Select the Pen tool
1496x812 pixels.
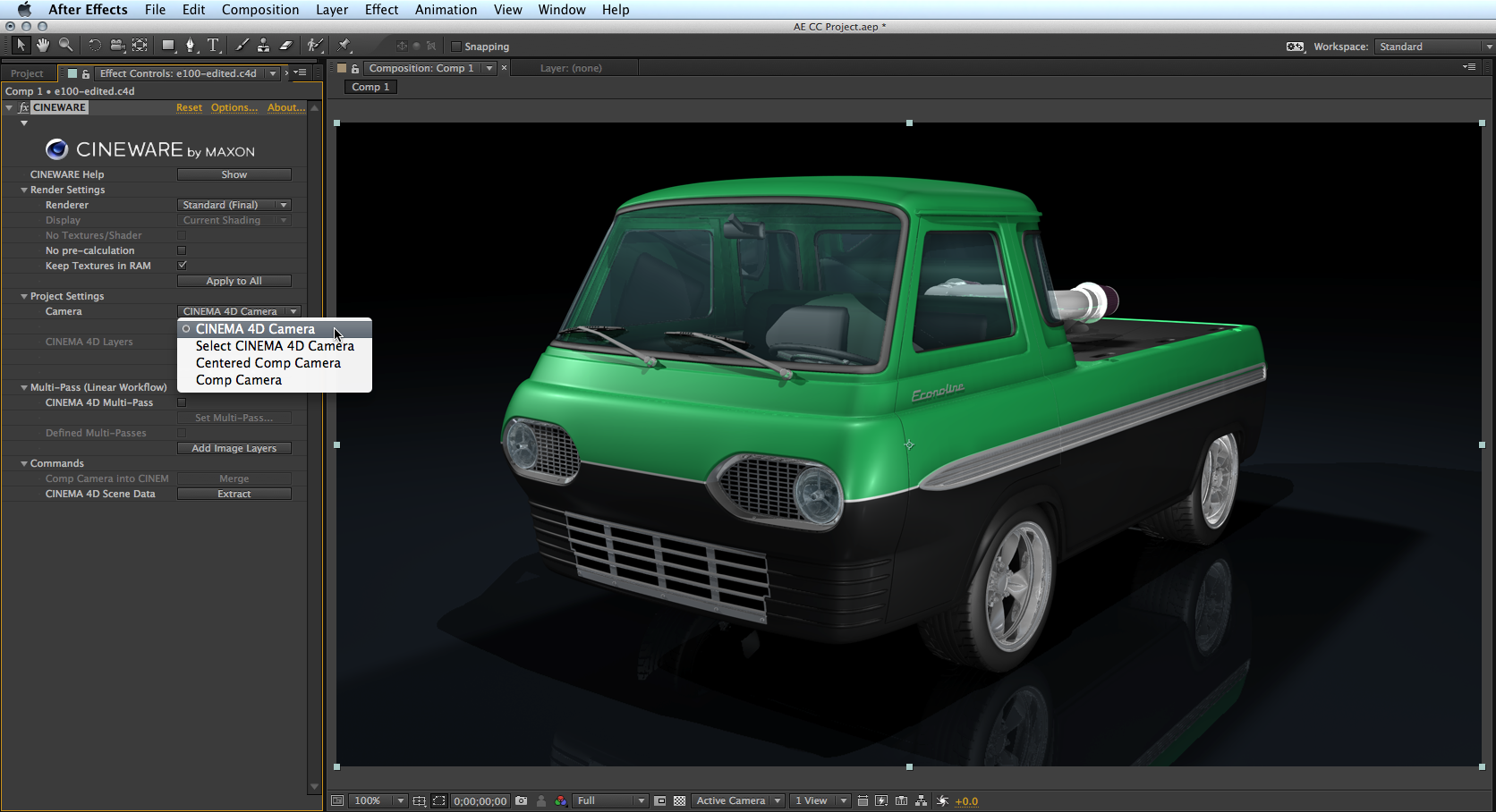pyautogui.click(x=190, y=45)
